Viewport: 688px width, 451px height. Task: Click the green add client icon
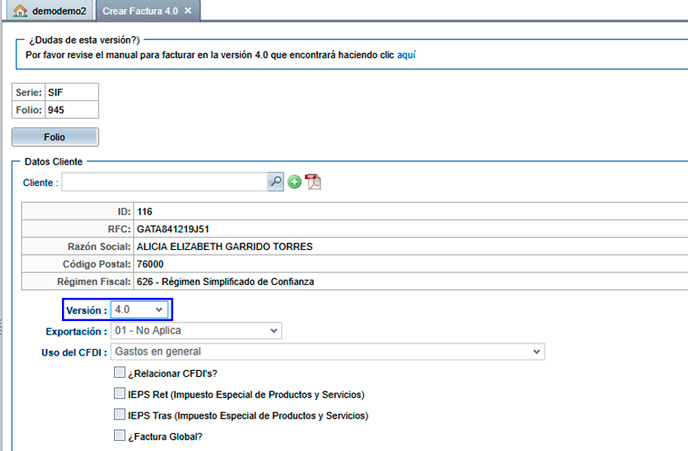pos(295,182)
